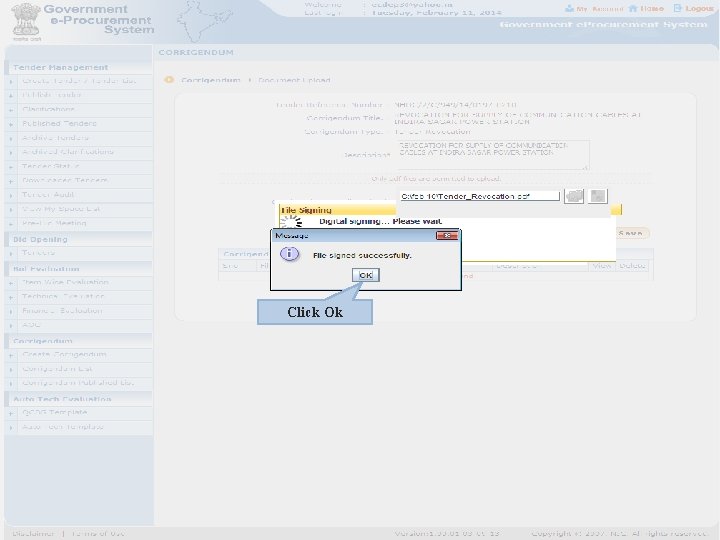Click the national emblem logo

coord(26,21)
